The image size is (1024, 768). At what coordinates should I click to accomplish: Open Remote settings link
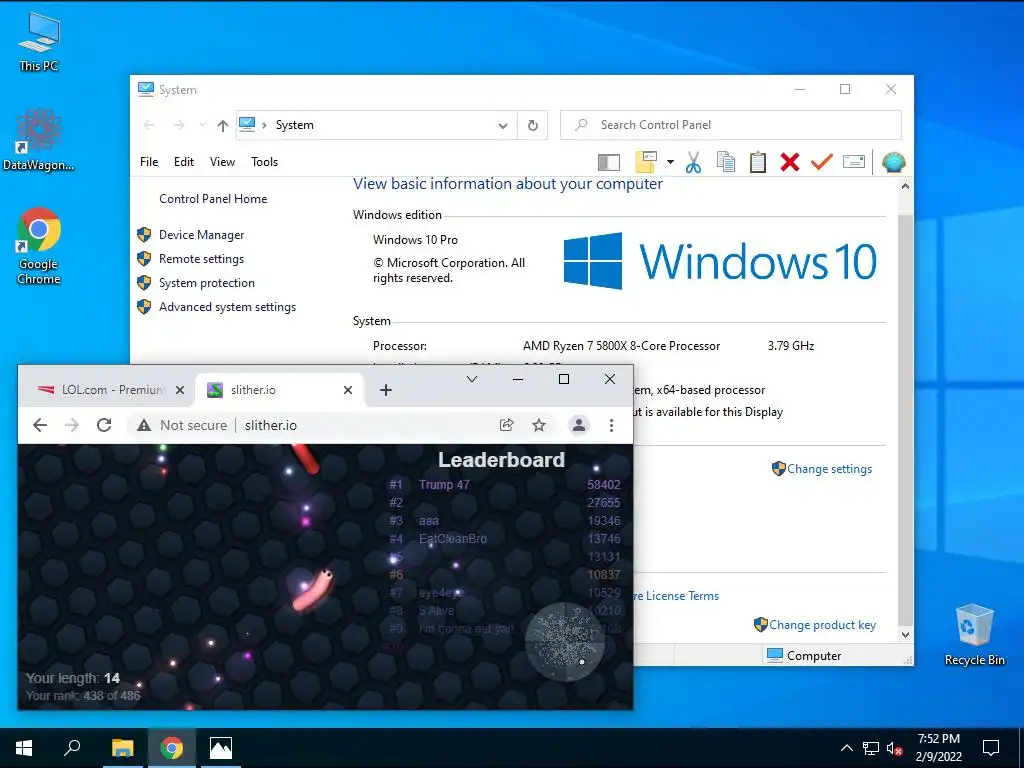(201, 259)
